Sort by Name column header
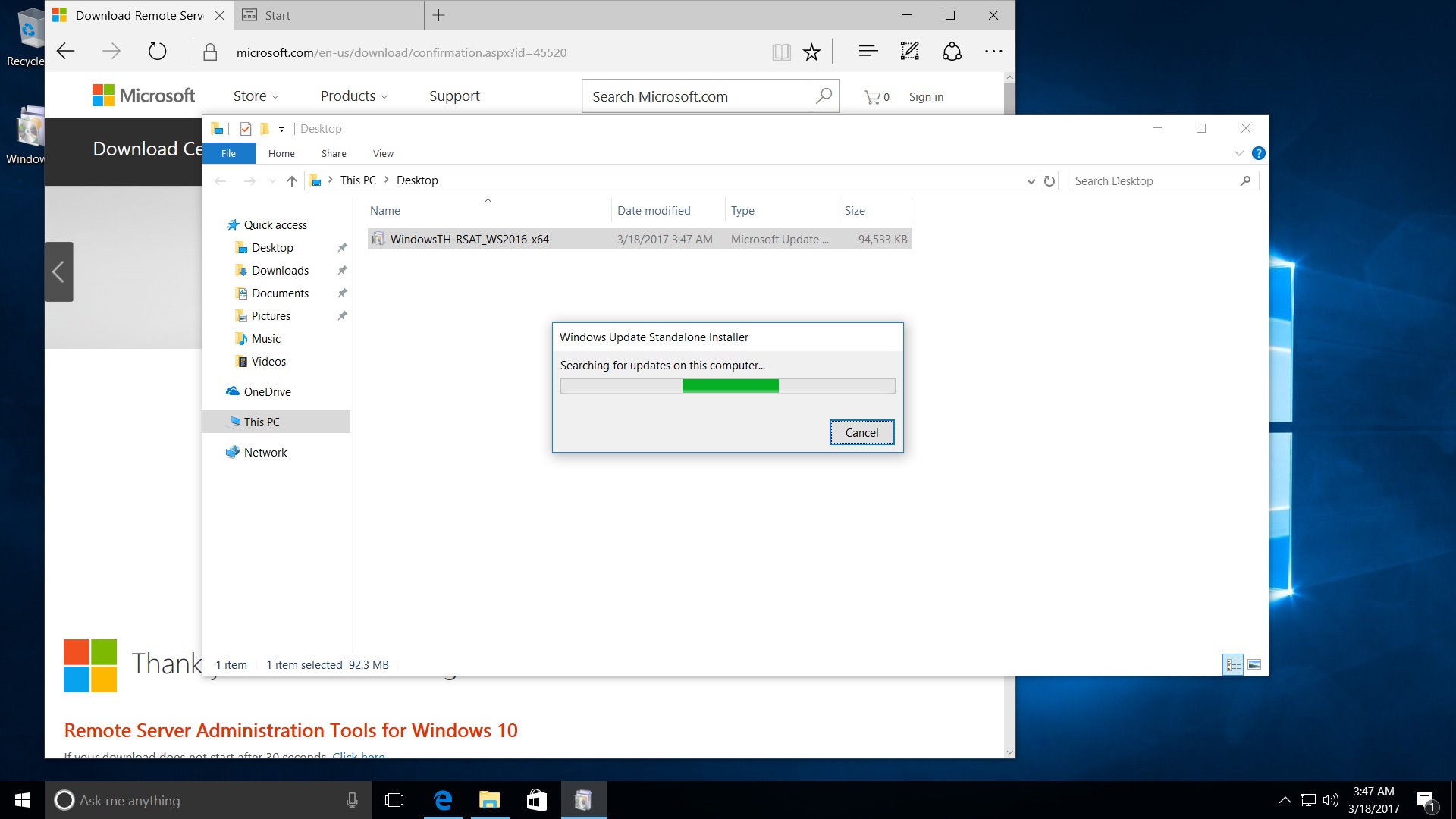This screenshot has width=1456, height=819. 488,211
